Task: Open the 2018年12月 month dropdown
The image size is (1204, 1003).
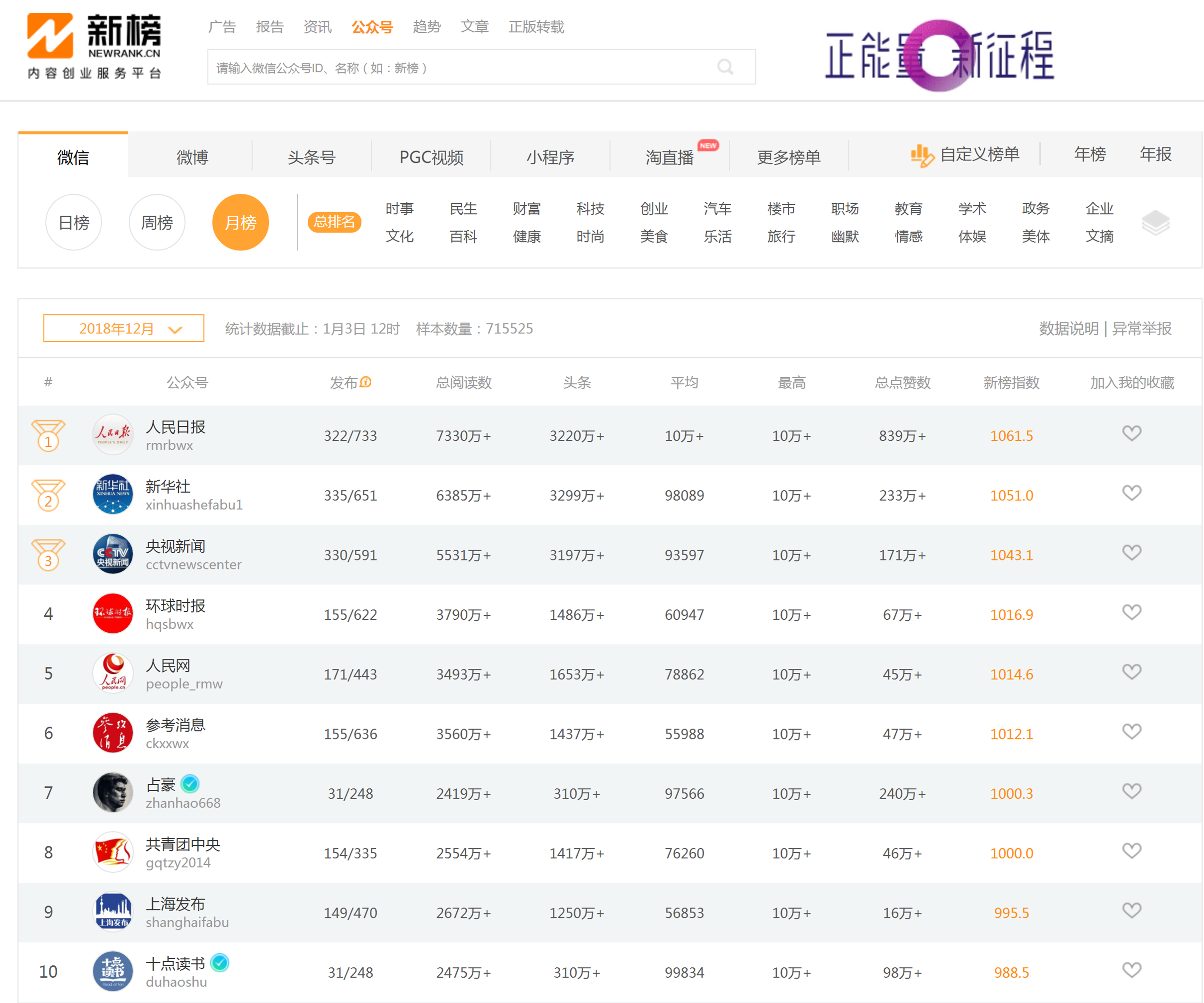Action: click(124, 329)
